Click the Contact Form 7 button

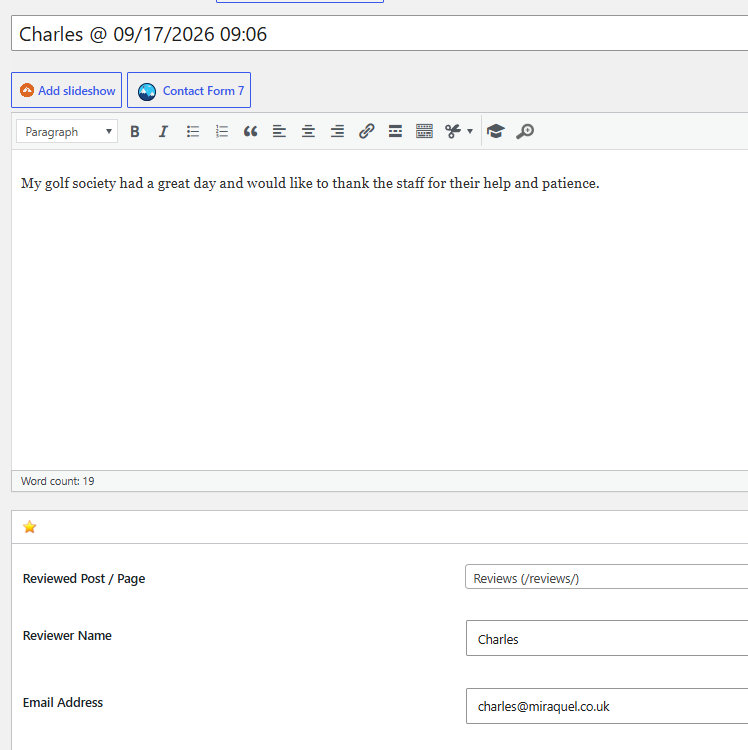189,90
